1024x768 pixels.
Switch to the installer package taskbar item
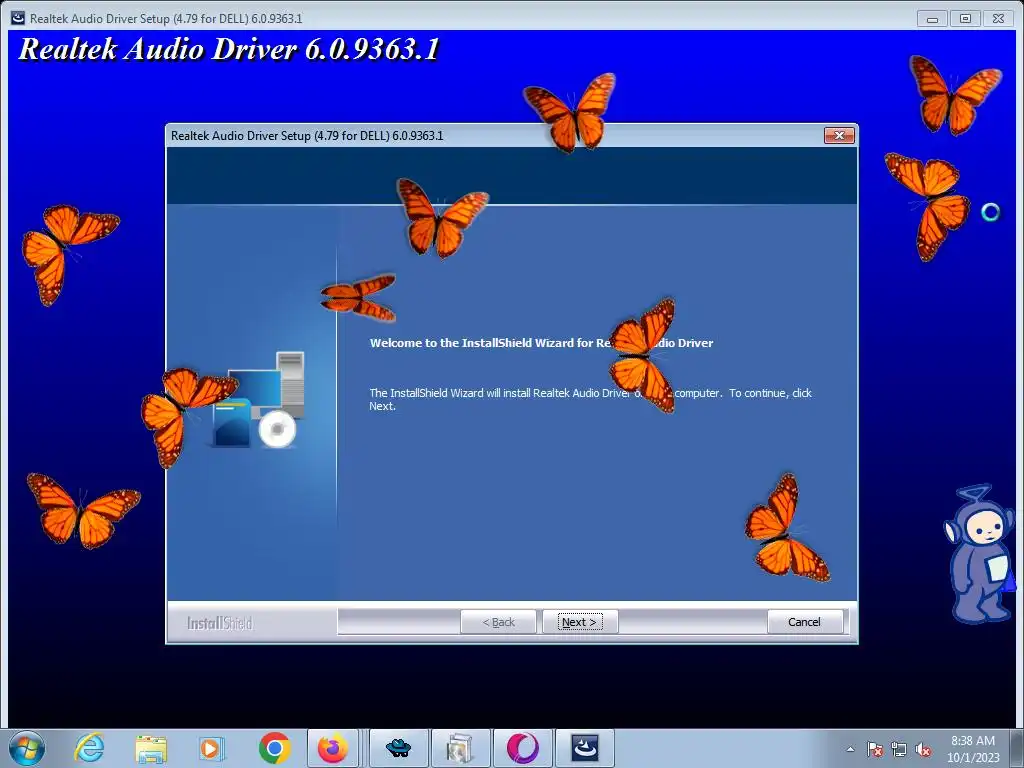pos(460,748)
